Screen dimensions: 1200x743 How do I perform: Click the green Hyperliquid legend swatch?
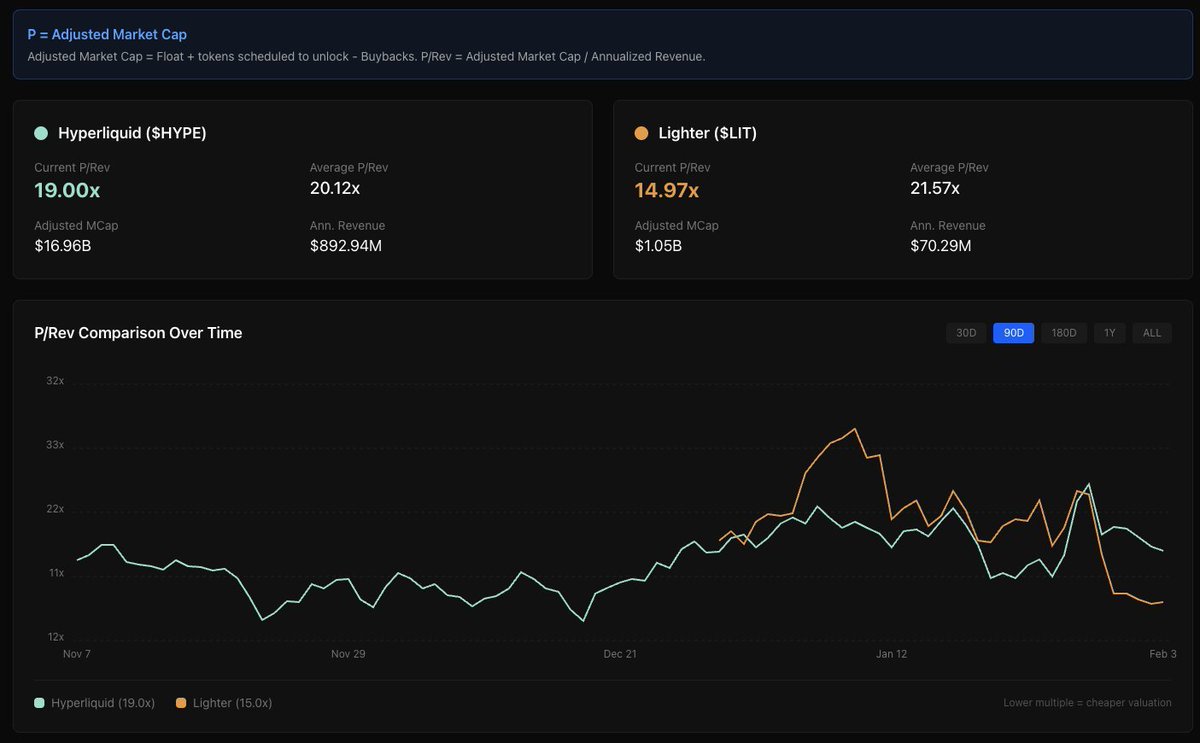point(40,703)
